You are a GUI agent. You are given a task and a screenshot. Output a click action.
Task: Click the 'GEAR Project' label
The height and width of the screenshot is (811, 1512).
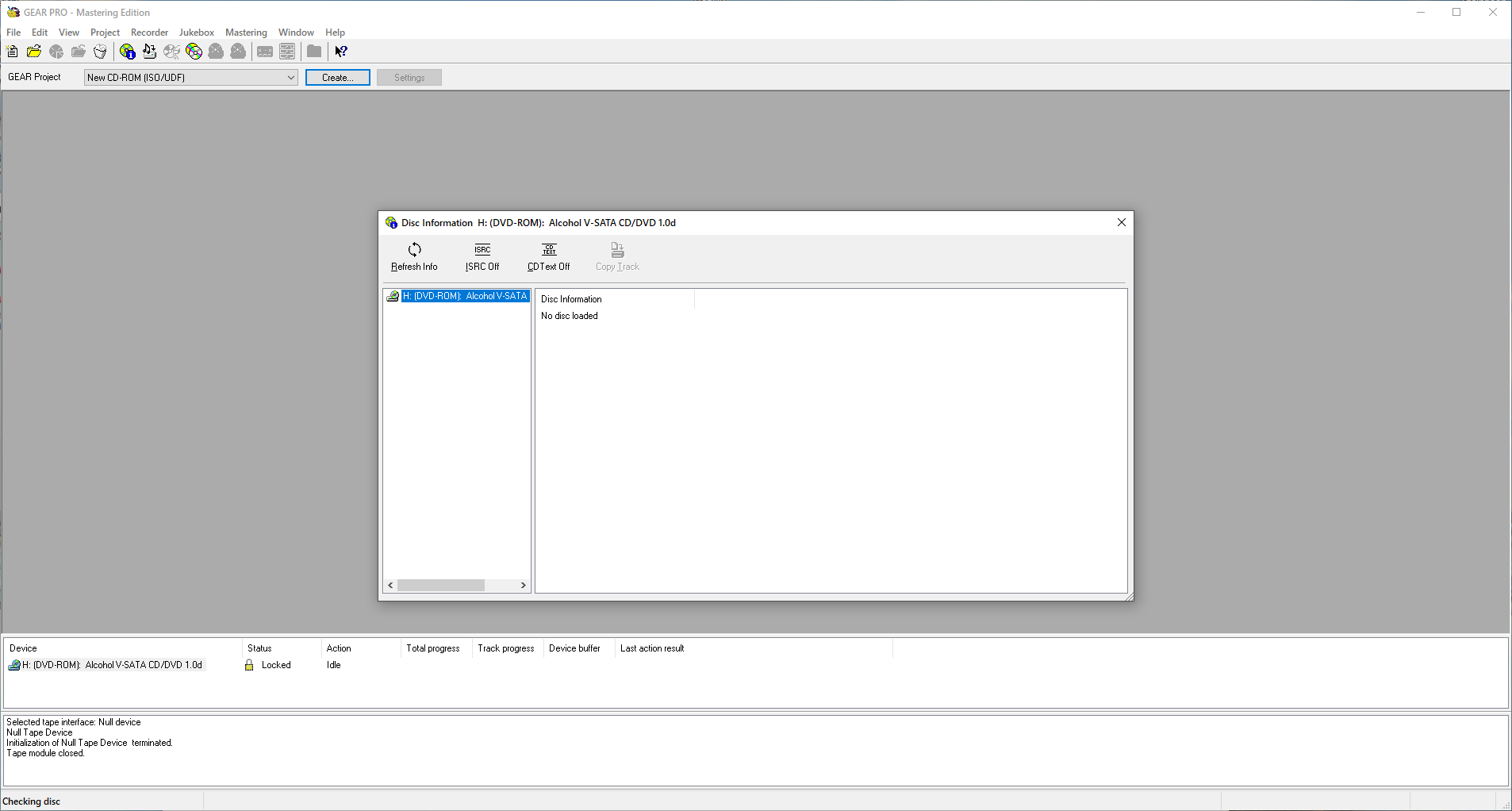click(x=34, y=77)
